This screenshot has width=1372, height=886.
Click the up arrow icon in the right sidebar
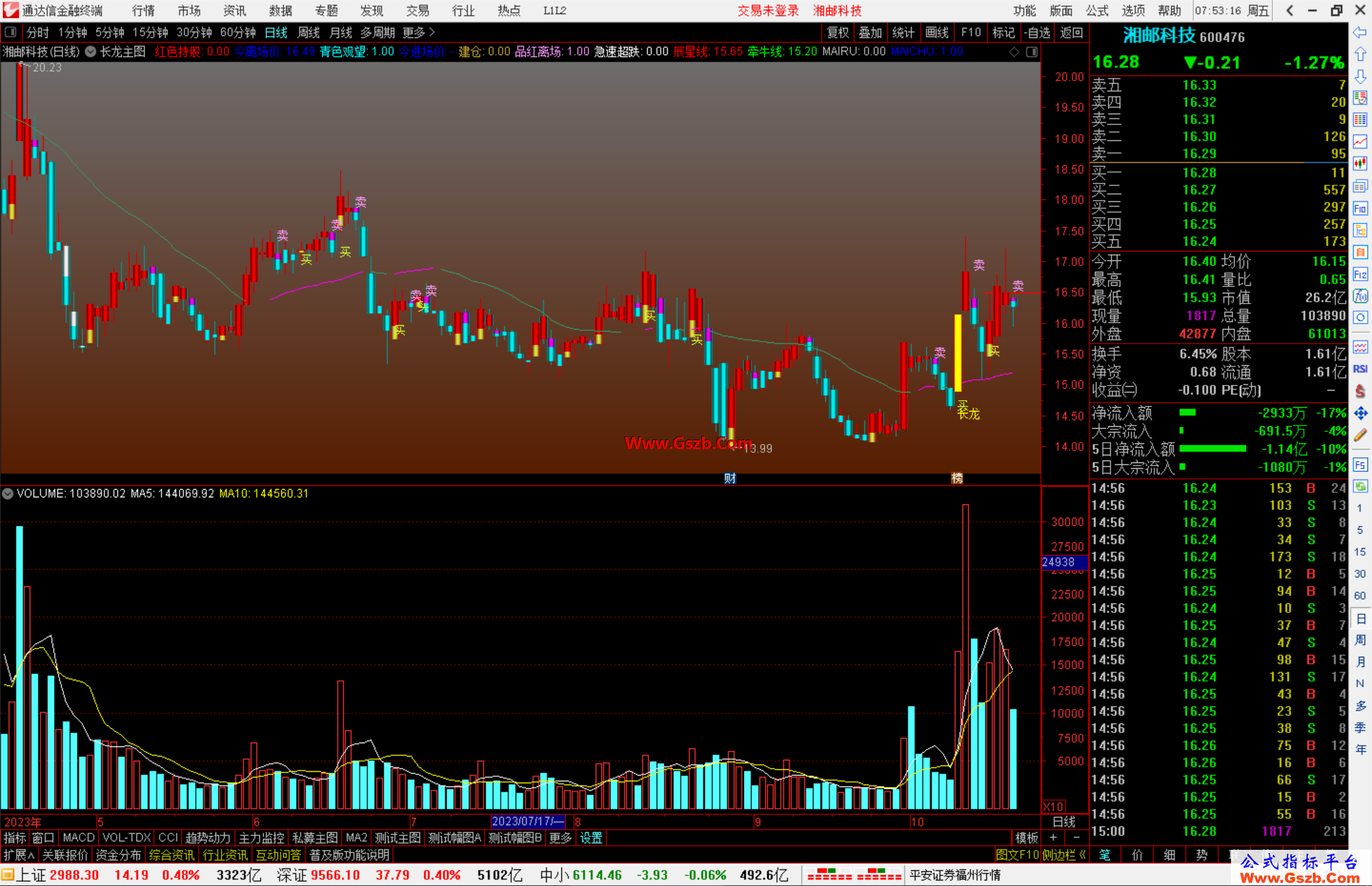tap(1360, 54)
